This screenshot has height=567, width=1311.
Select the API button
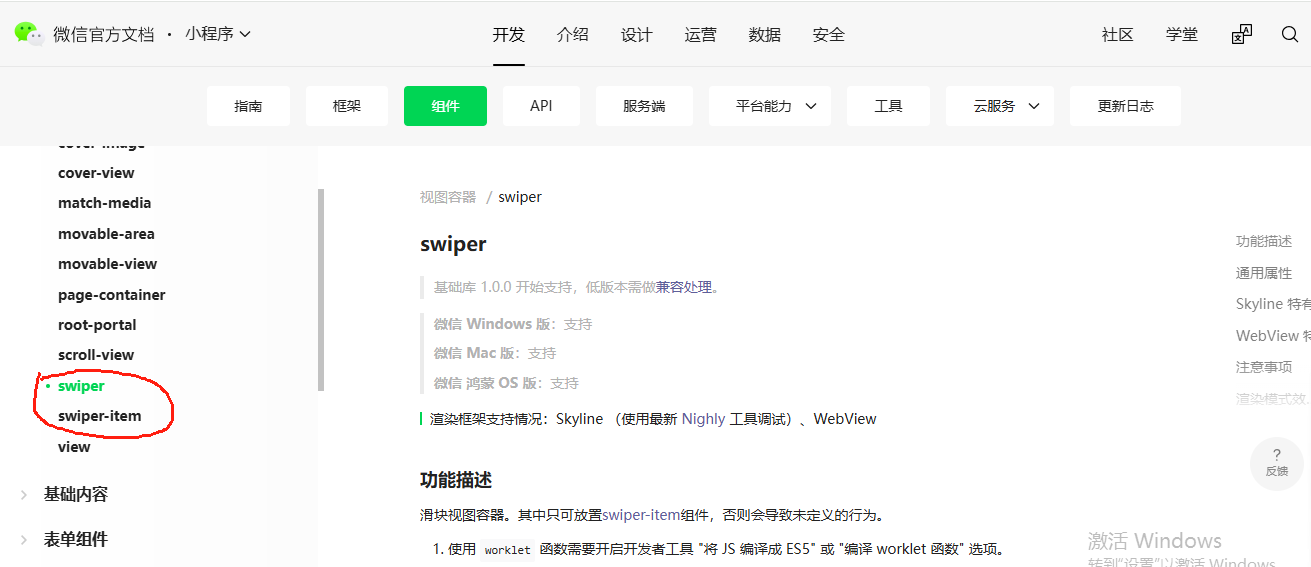541,106
